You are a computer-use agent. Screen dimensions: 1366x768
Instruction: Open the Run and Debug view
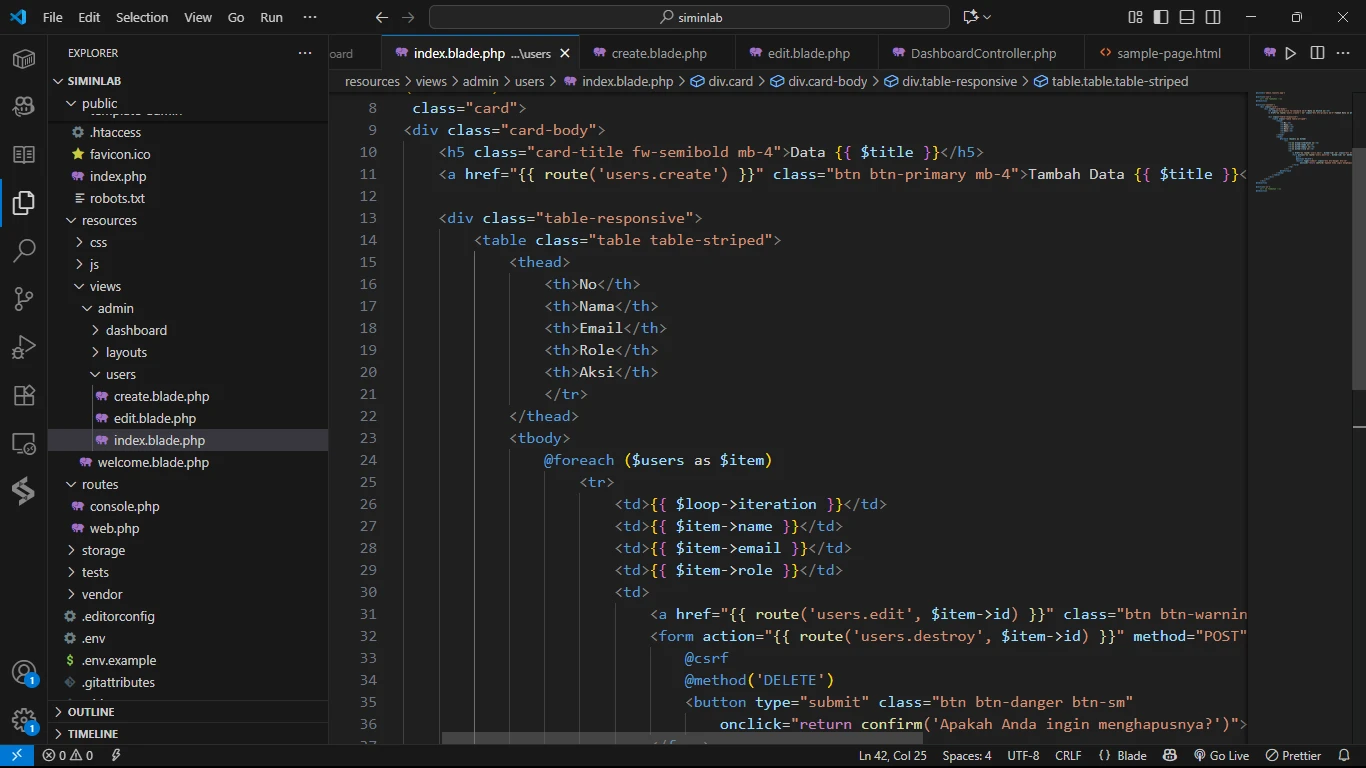[24, 347]
